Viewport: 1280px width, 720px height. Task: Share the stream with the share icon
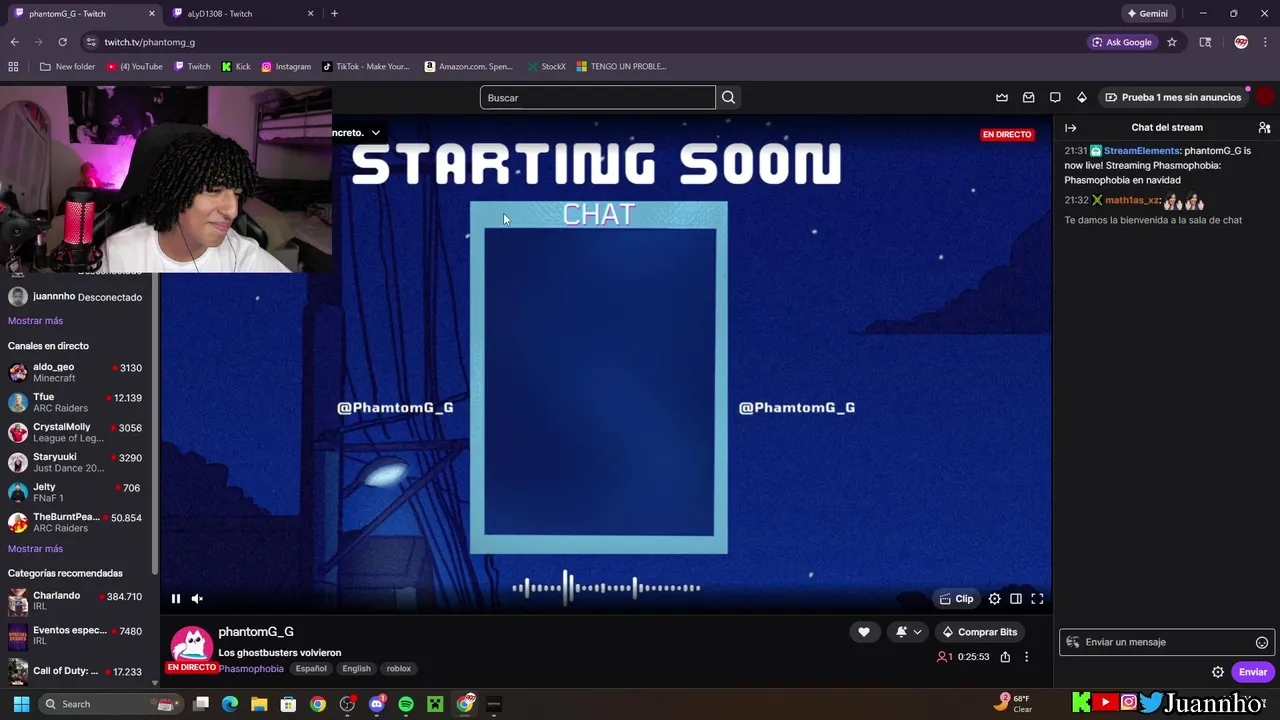[x=1005, y=657]
